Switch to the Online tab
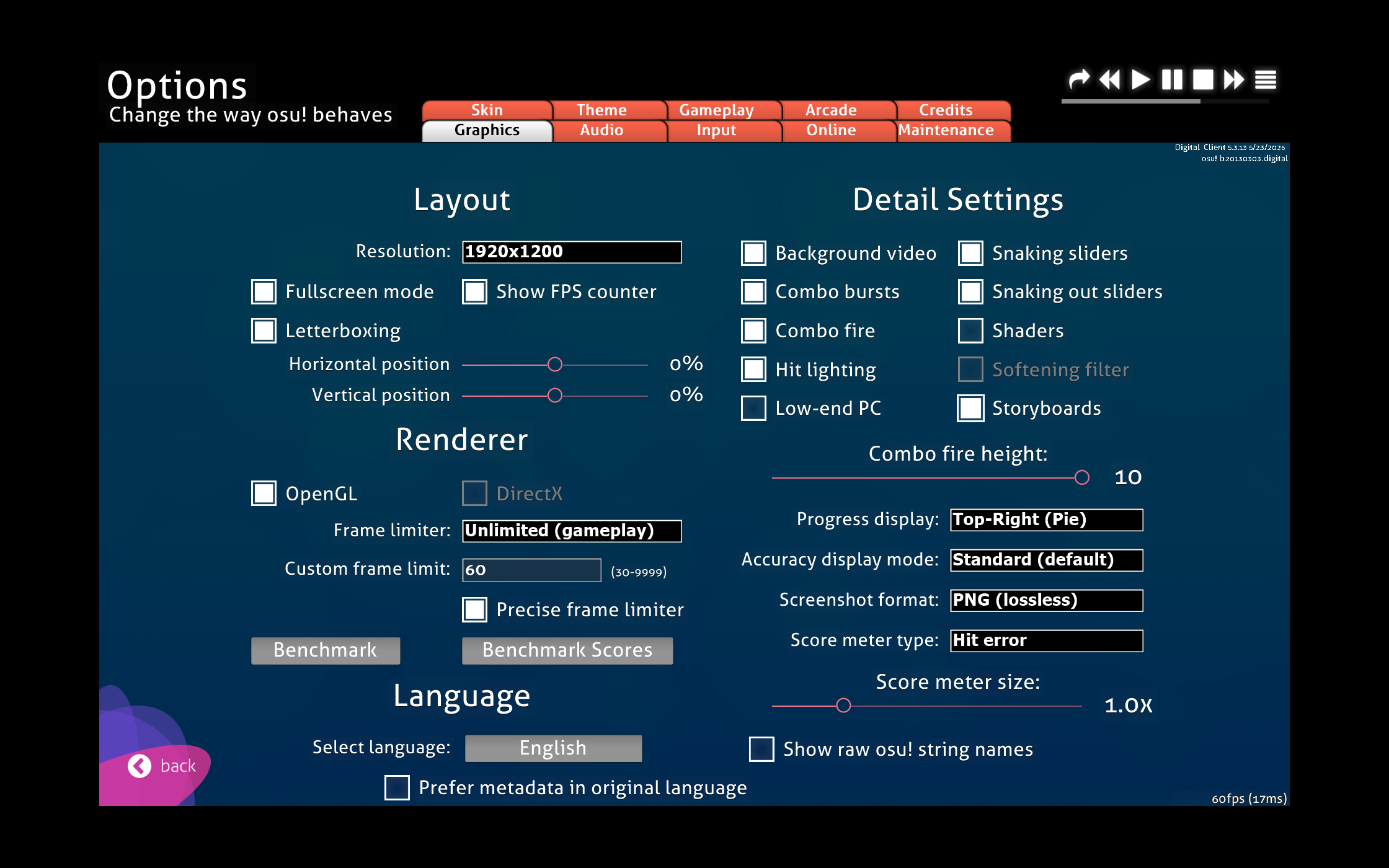The height and width of the screenshot is (868, 1389). (x=831, y=130)
